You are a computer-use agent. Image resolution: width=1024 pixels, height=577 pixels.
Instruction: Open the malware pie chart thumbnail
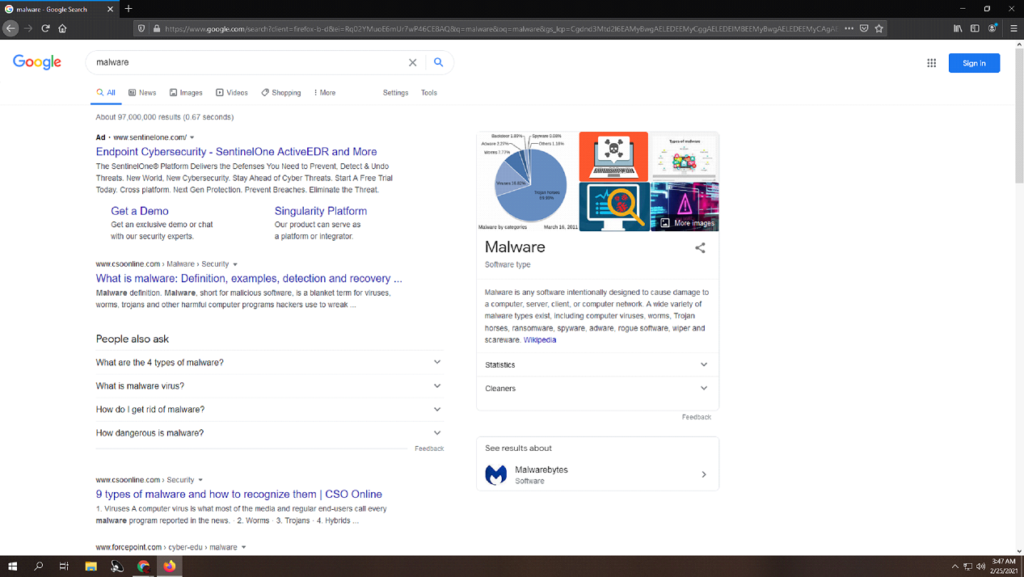tap(528, 181)
